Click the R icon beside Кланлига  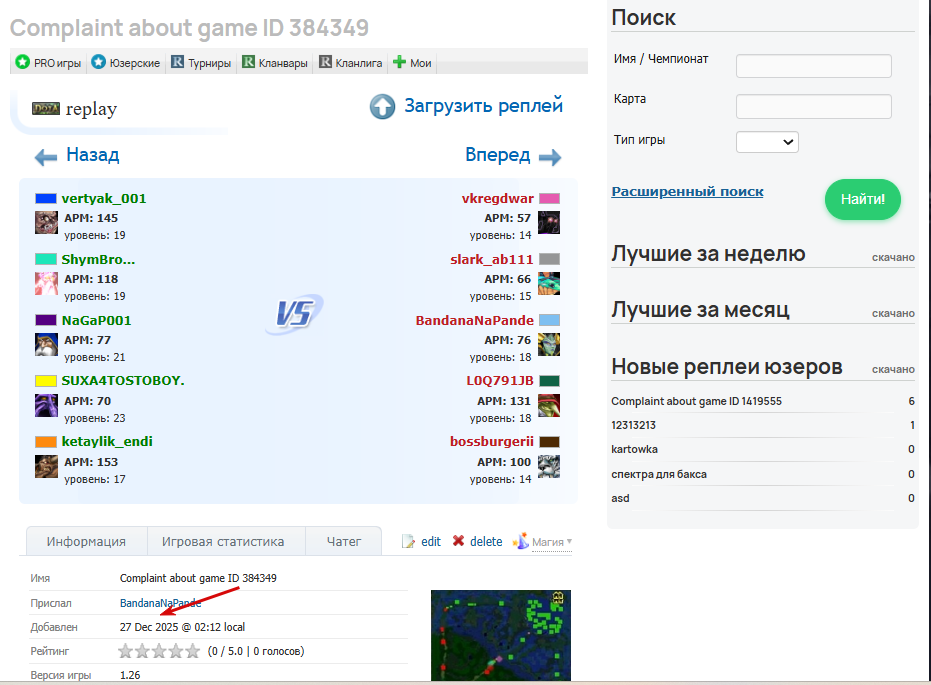point(325,62)
